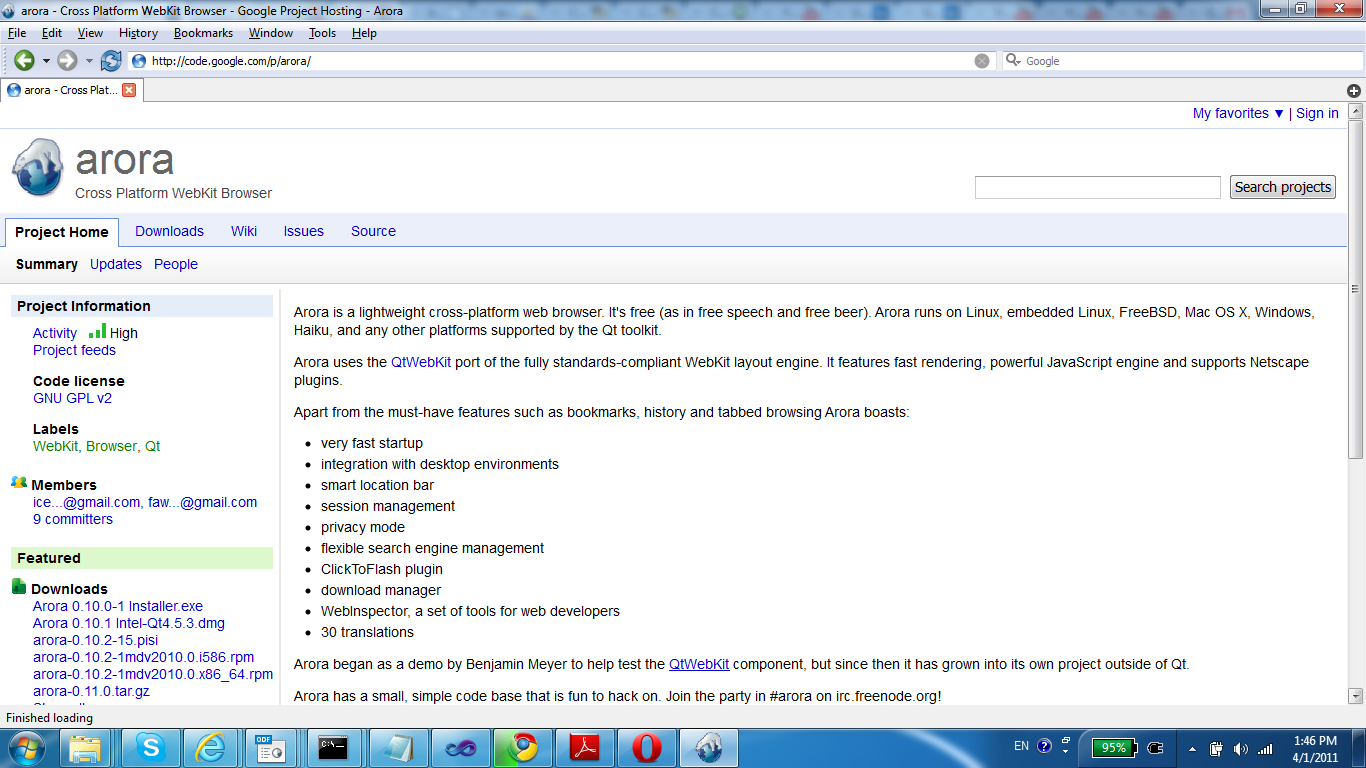
Task: Open the People sub-tab link
Action: click(x=176, y=264)
